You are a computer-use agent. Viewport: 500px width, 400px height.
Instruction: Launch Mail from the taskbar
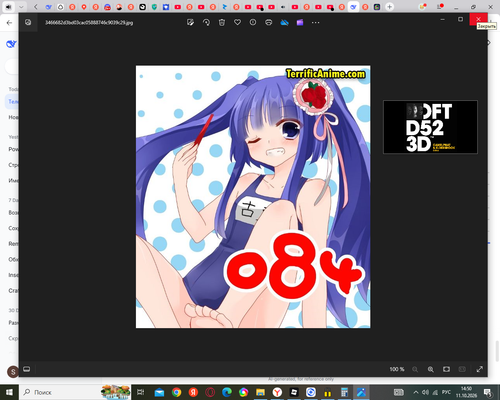point(159,392)
